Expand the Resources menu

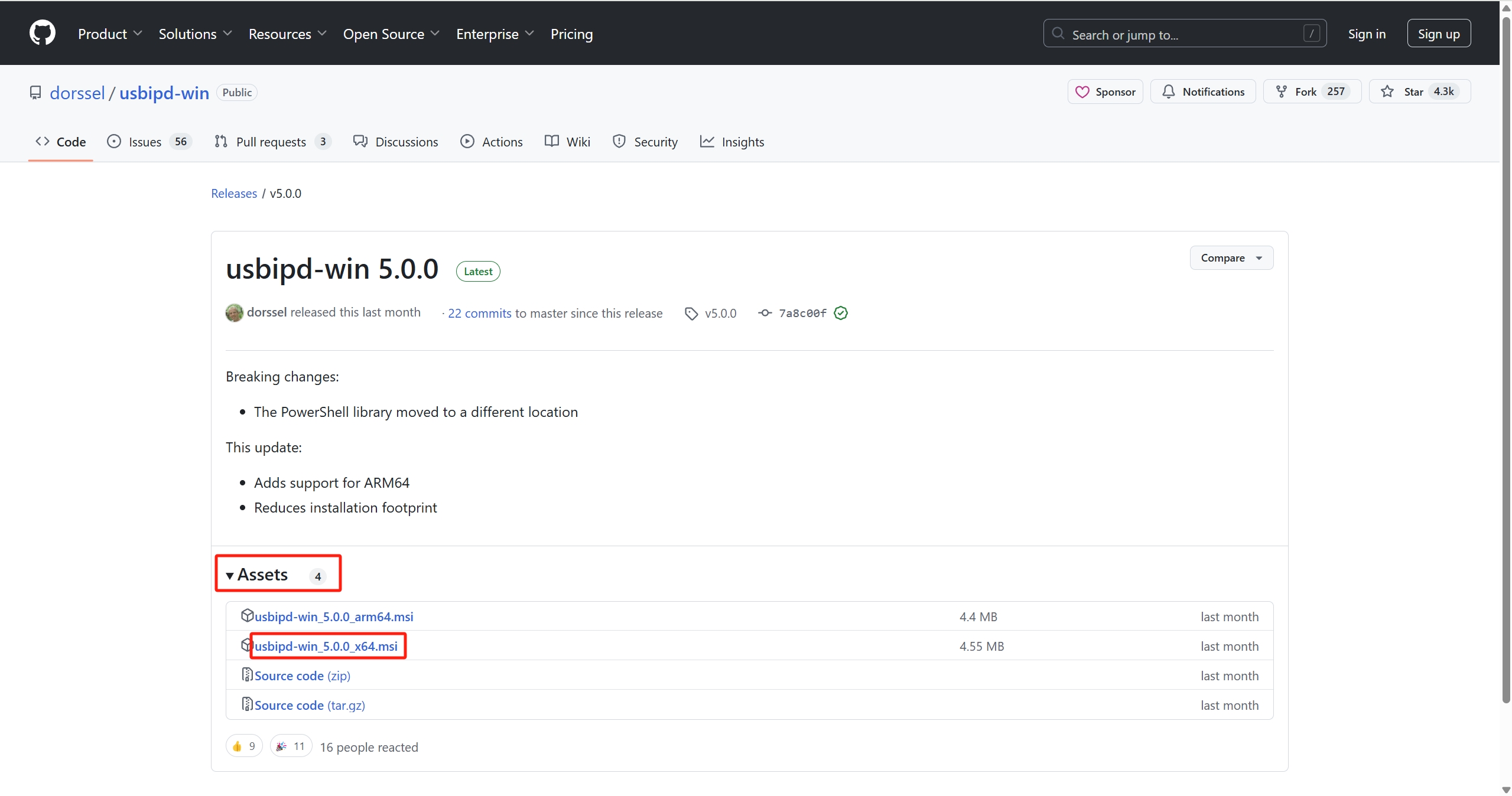click(x=287, y=34)
